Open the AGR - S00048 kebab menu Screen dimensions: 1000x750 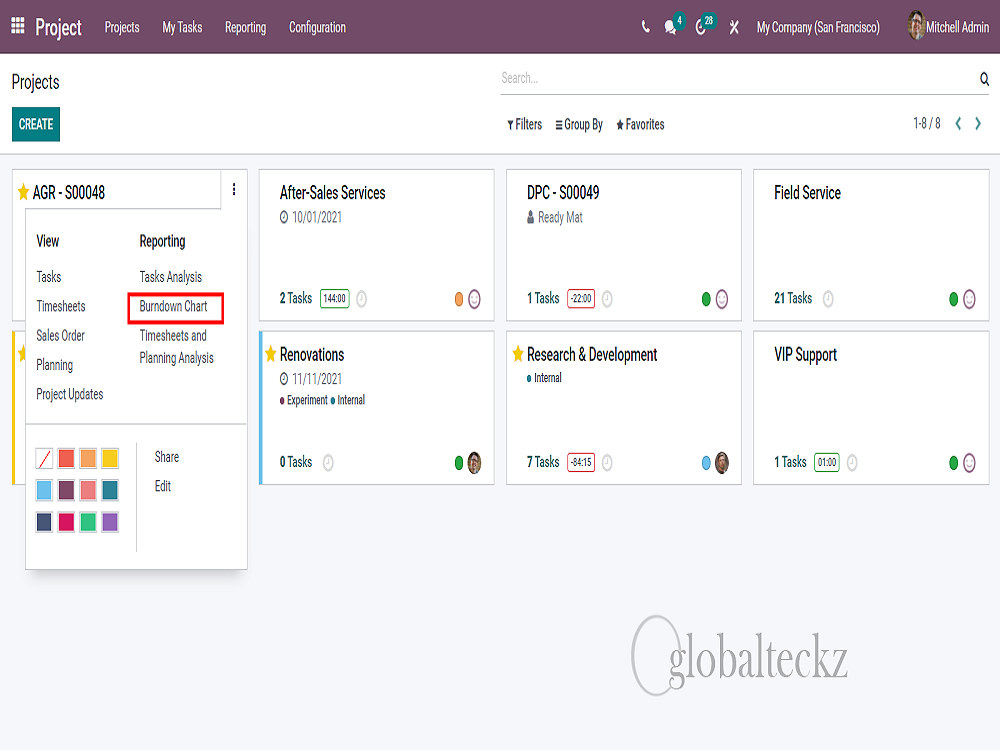[x=234, y=189]
